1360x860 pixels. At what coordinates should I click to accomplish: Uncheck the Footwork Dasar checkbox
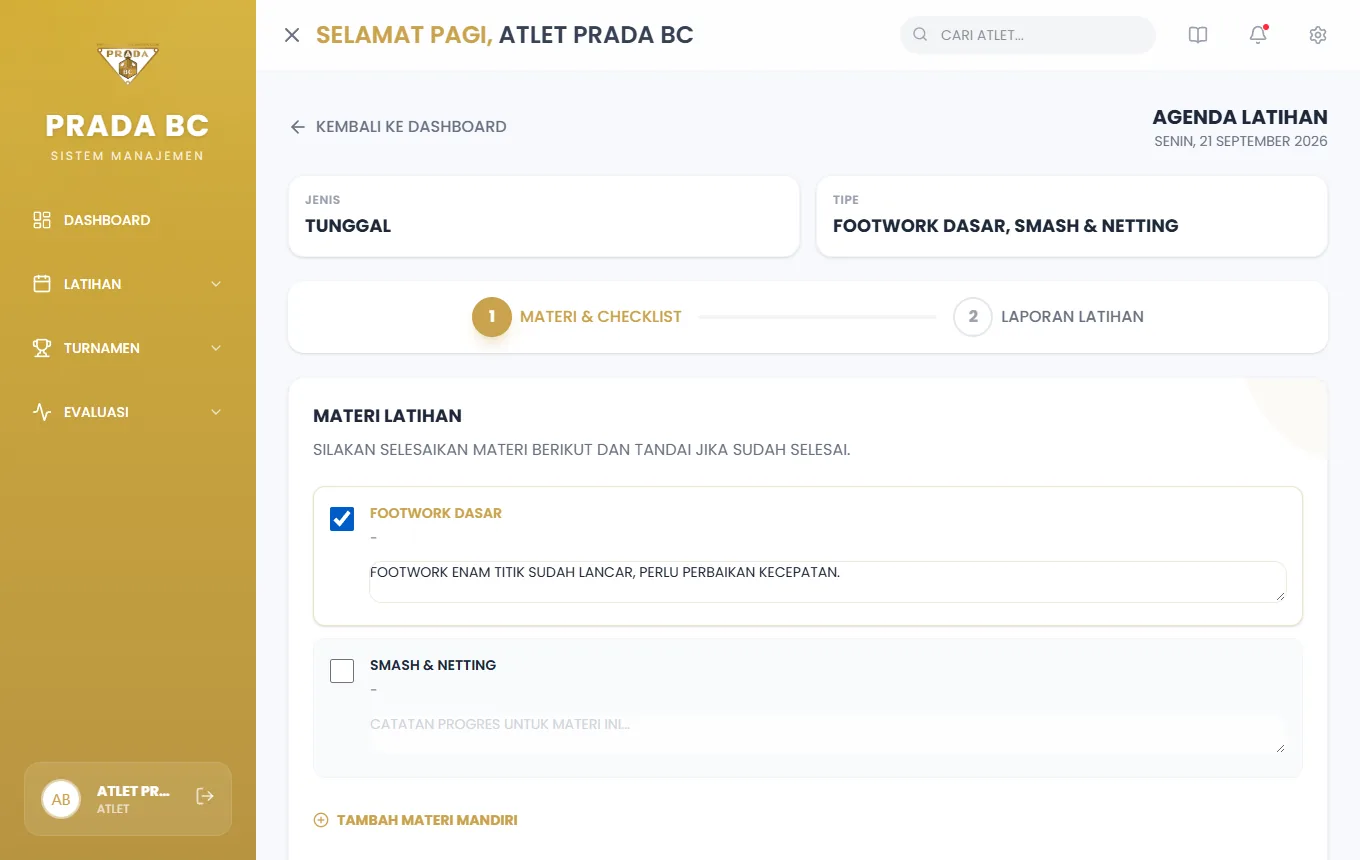(x=342, y=519)
